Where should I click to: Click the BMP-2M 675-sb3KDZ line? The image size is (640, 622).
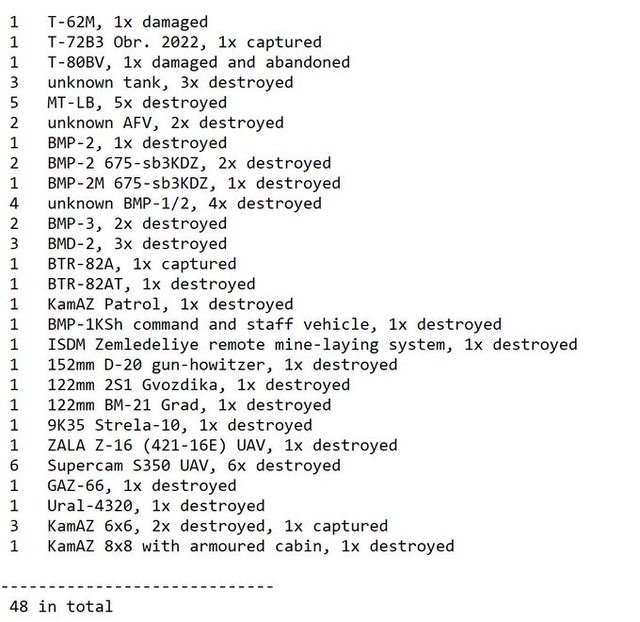coord(194,183)
